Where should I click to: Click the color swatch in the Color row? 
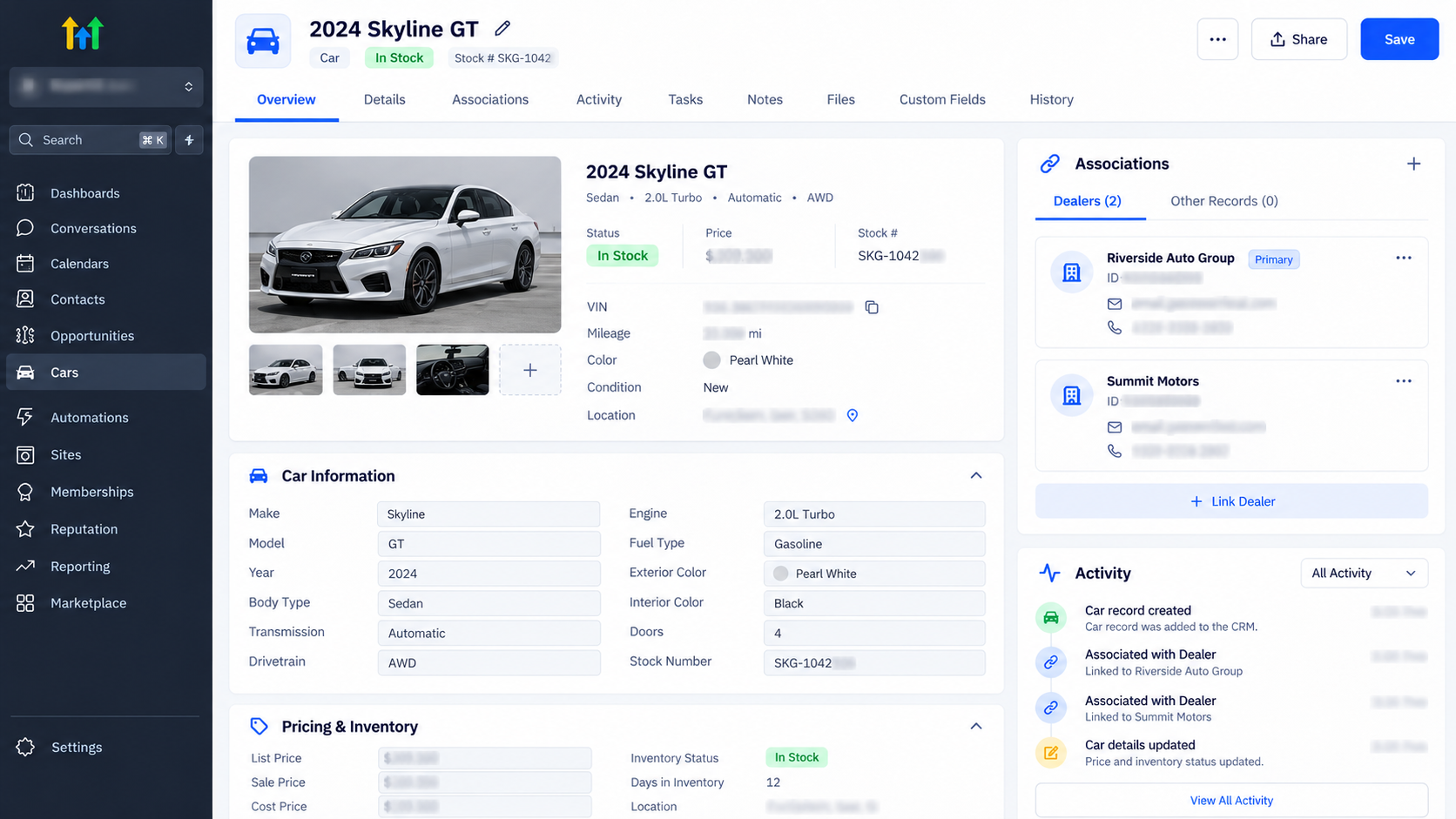(x=711, y=360)
